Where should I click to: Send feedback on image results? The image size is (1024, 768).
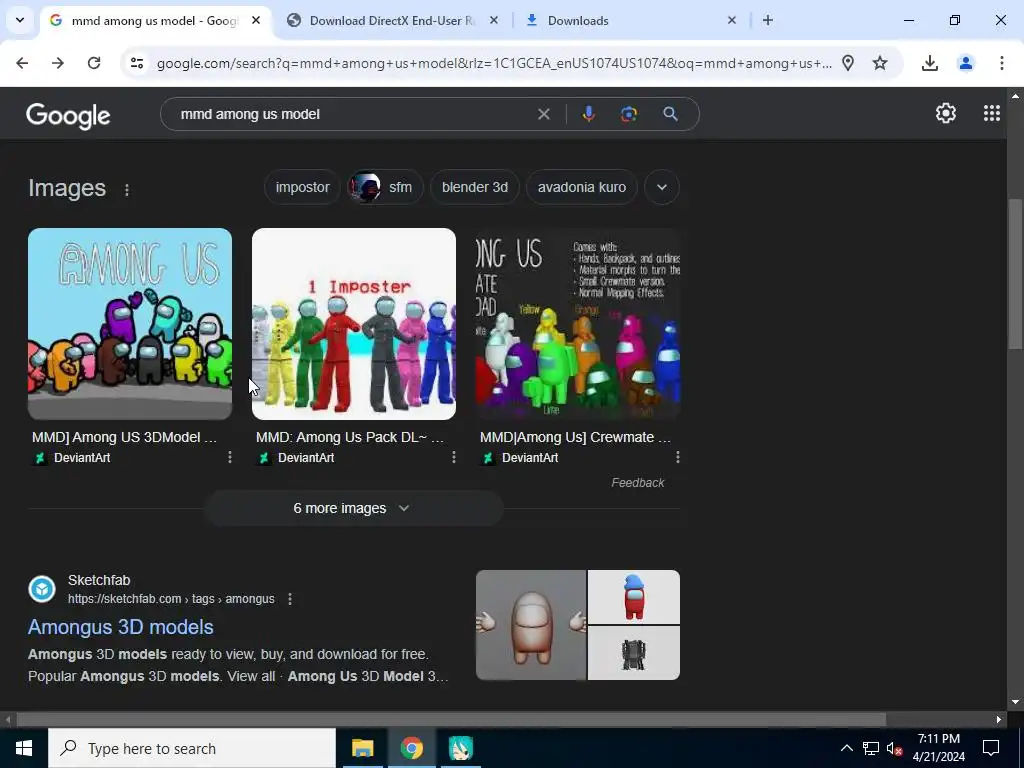pos(637,483)
